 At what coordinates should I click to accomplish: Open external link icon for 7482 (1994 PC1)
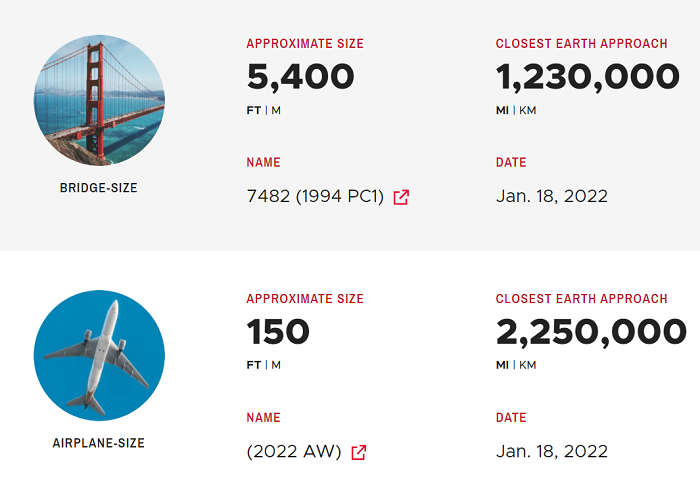(401, 197)
